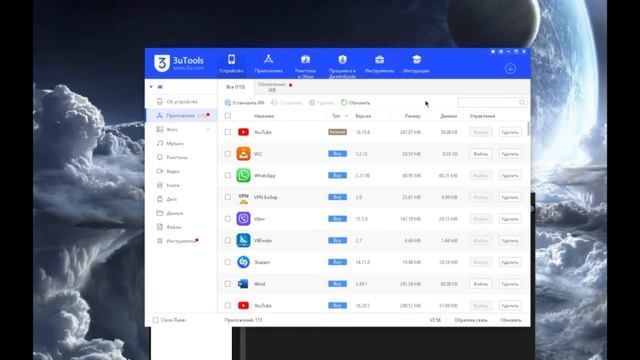Sort by the Размер column header
The image size is (640, 360).
coord(412,116)
